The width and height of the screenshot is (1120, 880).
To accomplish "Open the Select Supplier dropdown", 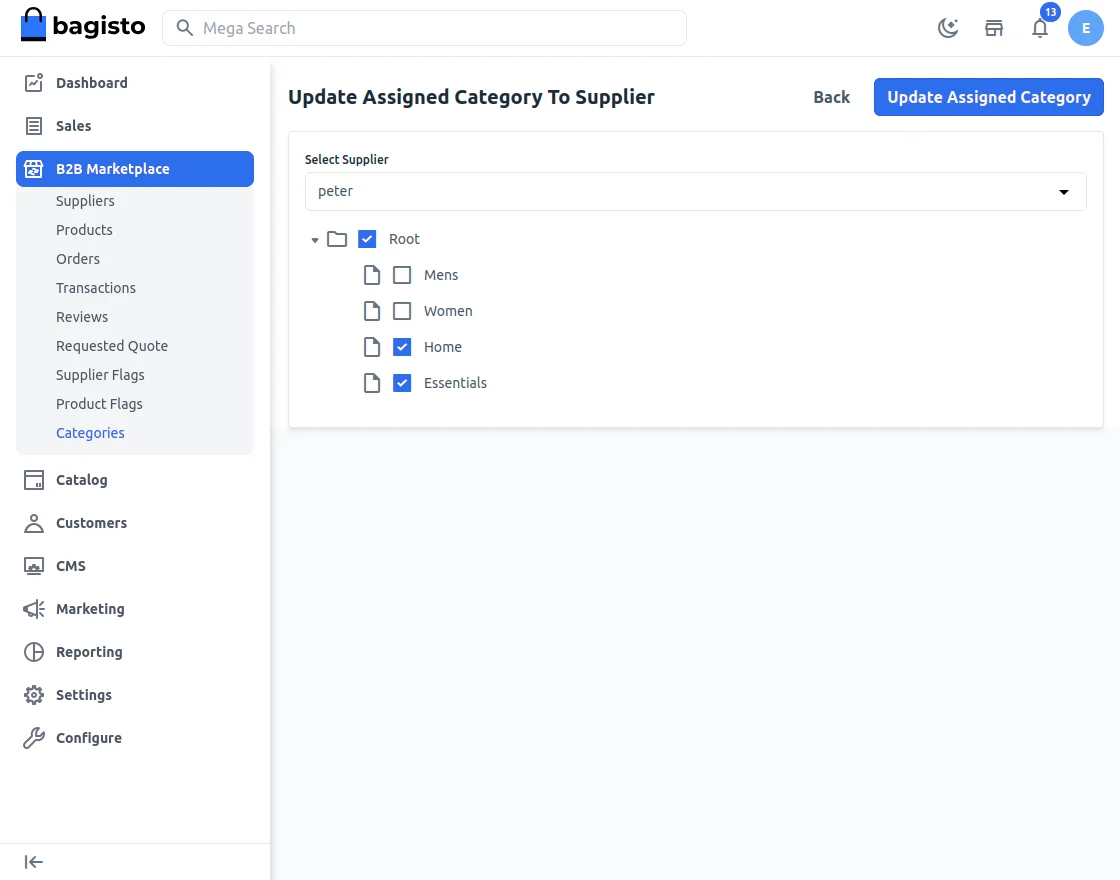I will coord(695,191).
